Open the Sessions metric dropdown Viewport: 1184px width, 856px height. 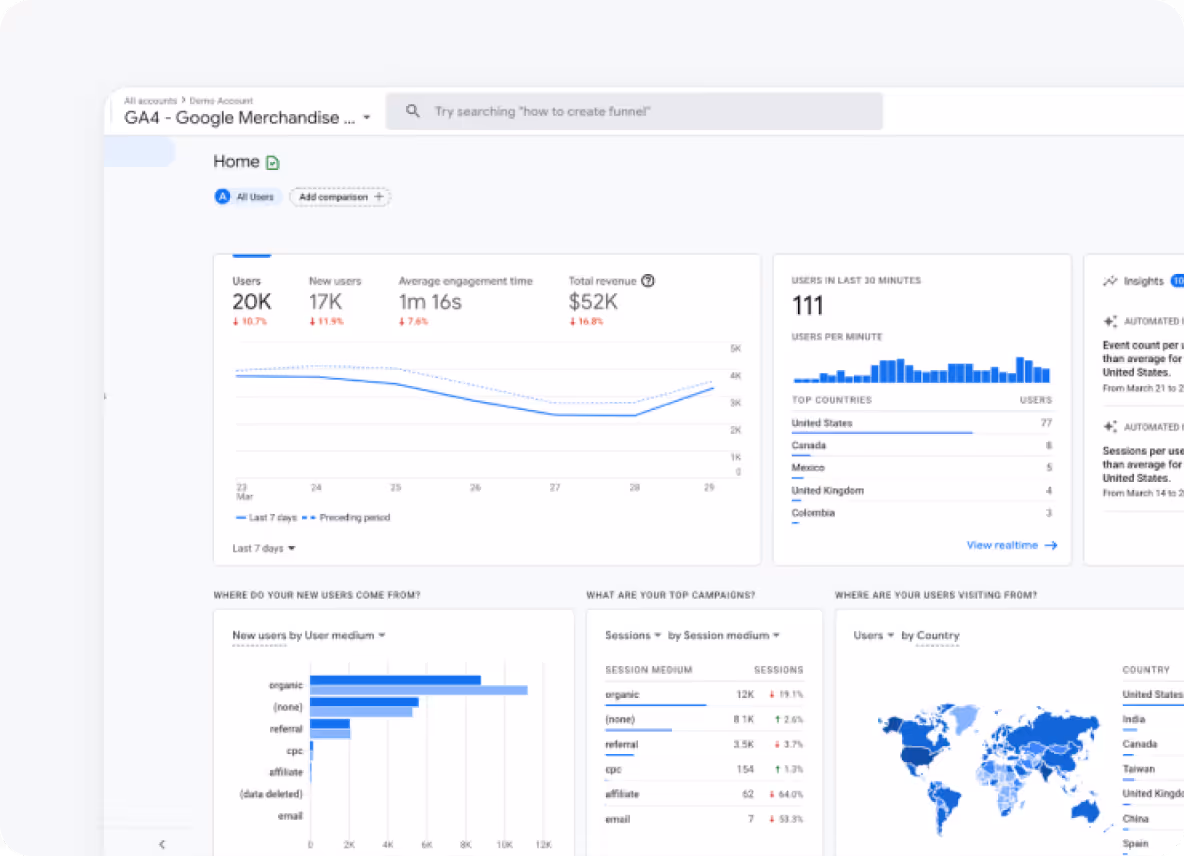click(633, 636)
